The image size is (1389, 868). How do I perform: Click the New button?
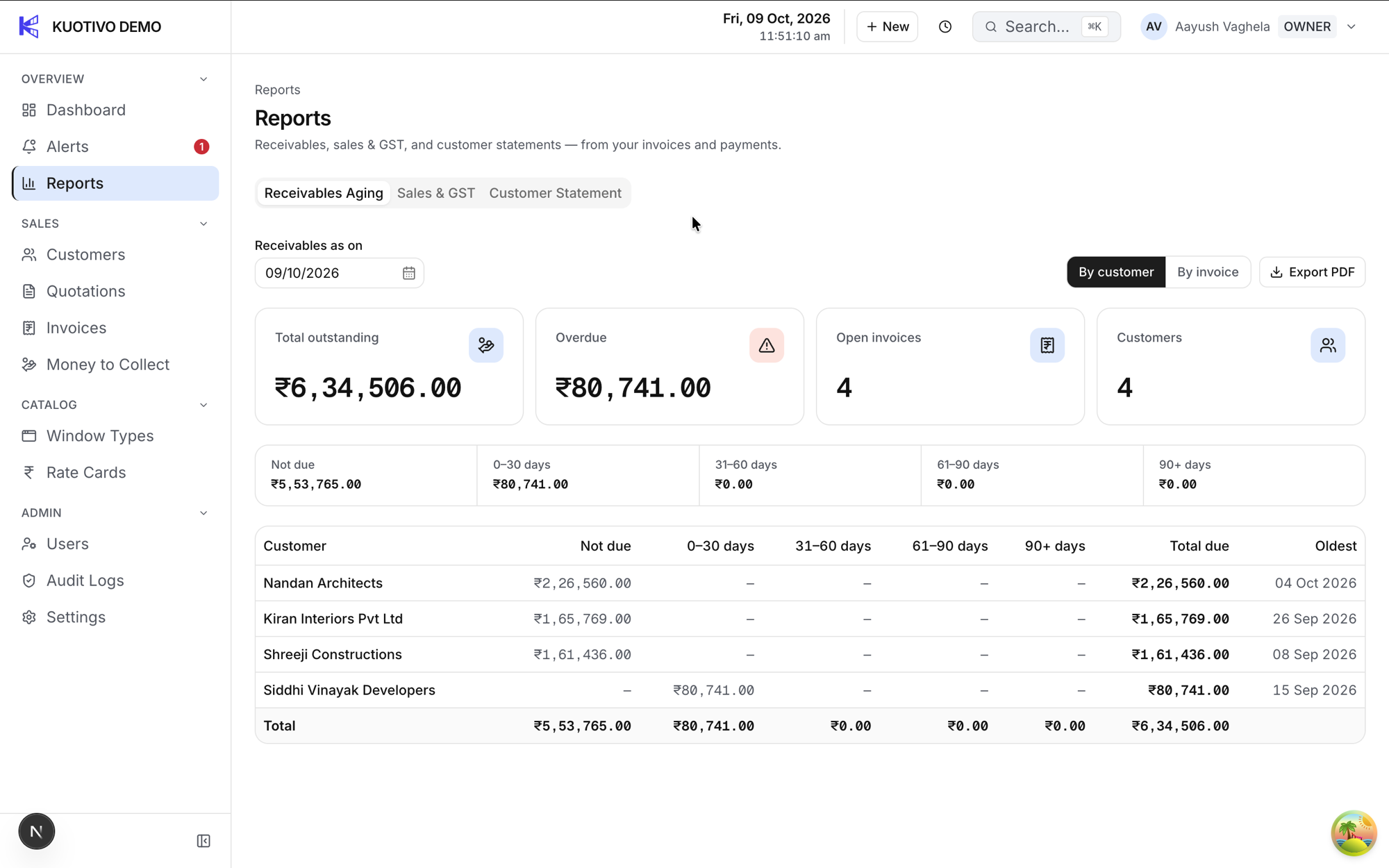tap(887, 26)
